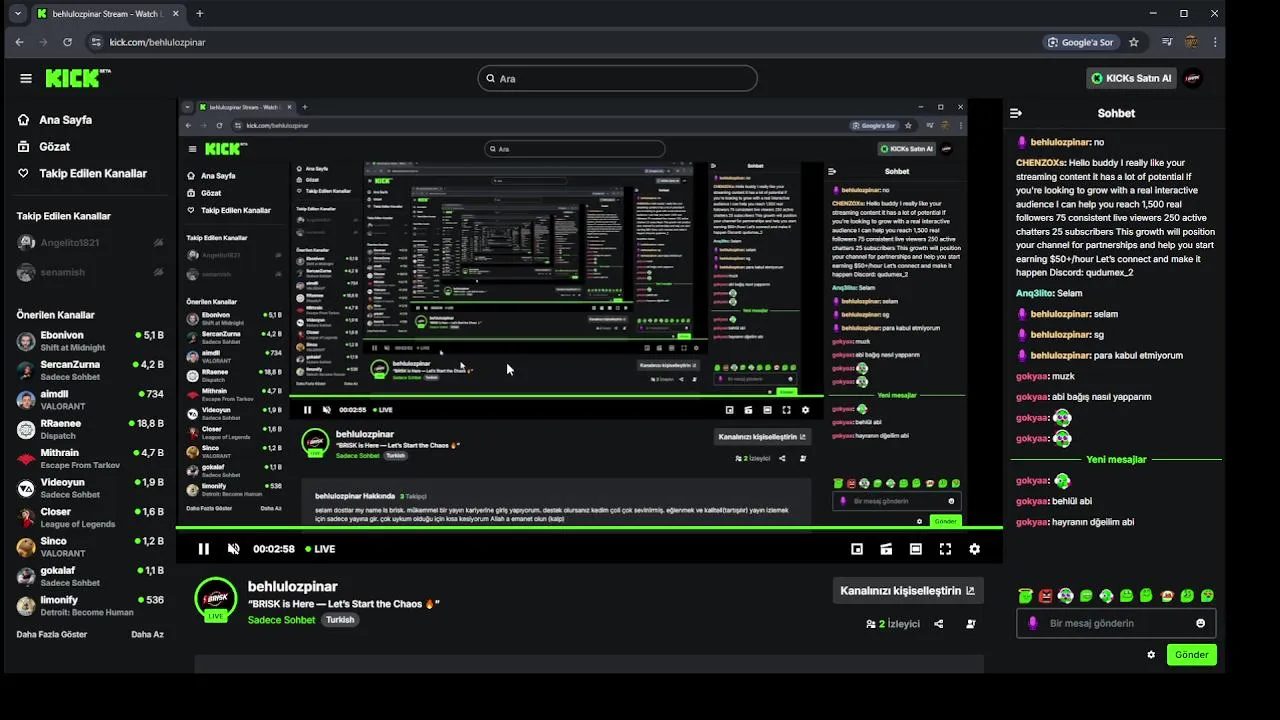Focus the Bir mesaj gönderin field
Viewport: 1280px width, 720px height.
(1116, 623)
